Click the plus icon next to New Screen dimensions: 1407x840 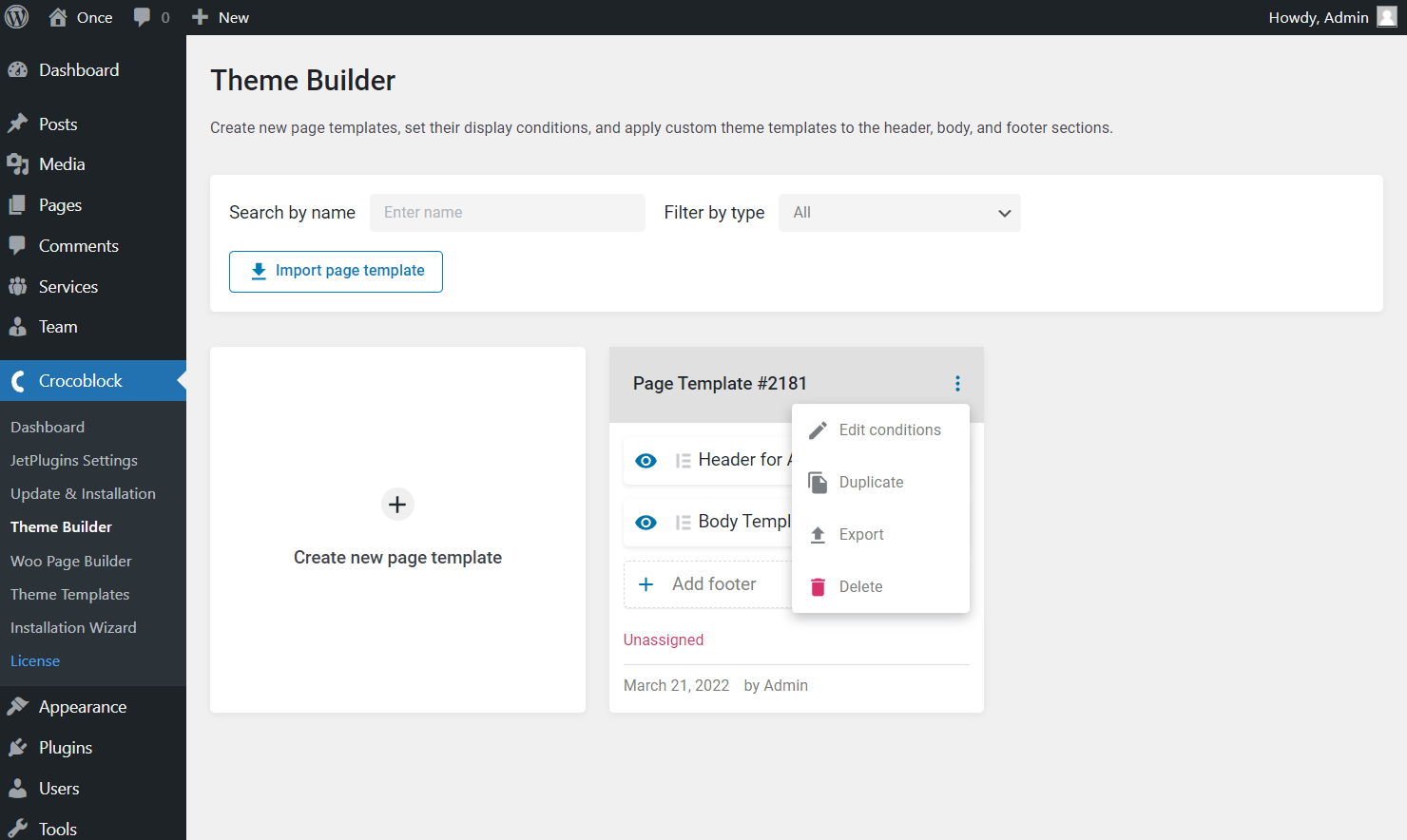pyautogui.click(x=200, y=17)
